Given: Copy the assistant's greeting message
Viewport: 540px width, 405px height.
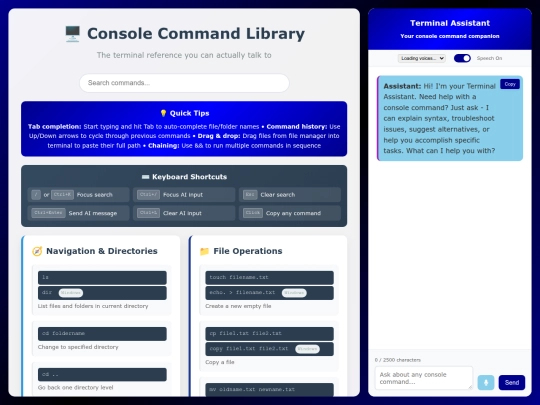Looking at the screenshot, I should 510,84.
